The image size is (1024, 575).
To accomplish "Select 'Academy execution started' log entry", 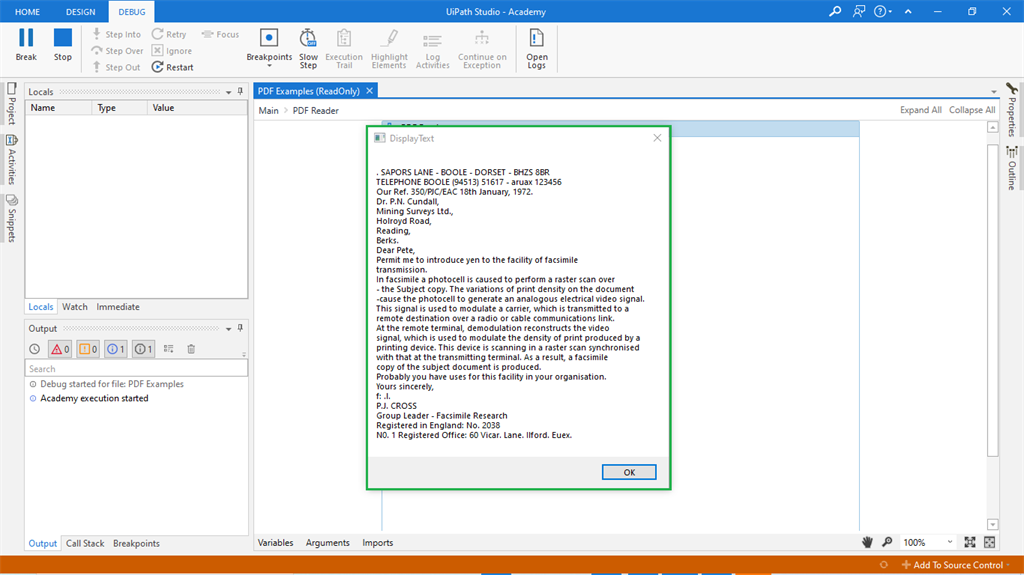I will pyautogui.click(x=94, y=398).
